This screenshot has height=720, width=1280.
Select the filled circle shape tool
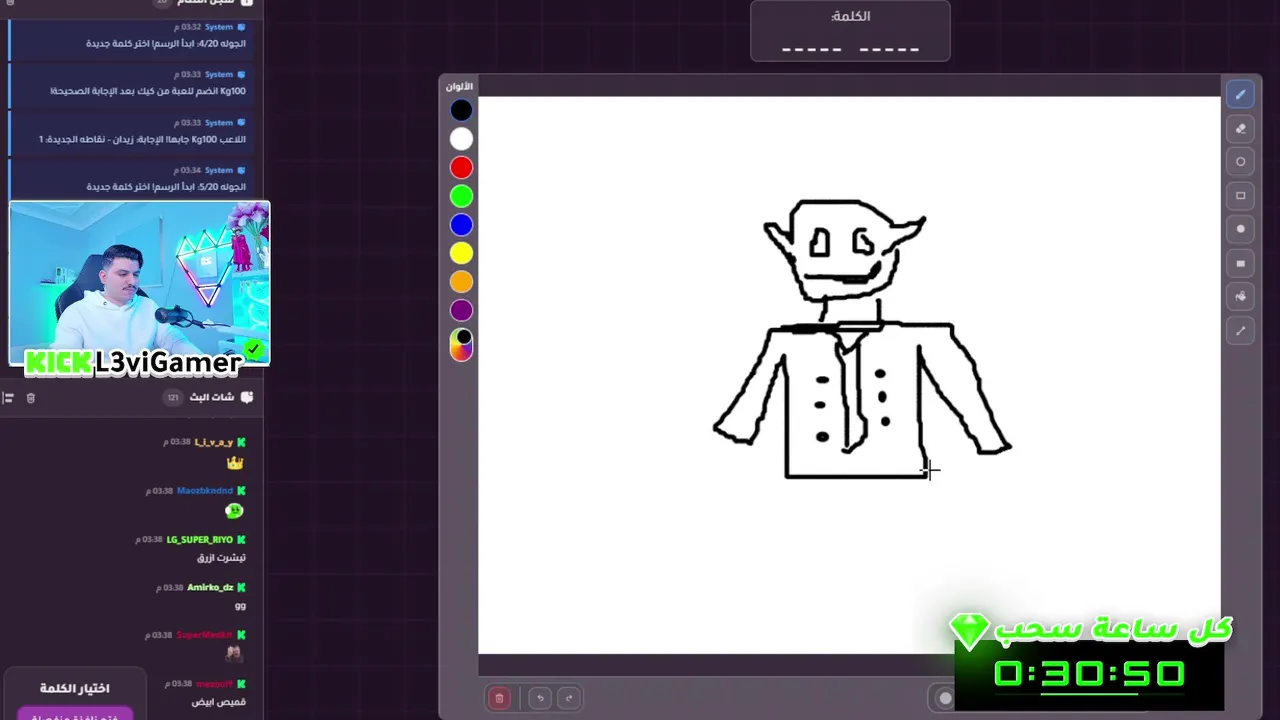click(x=1240, y=229)
